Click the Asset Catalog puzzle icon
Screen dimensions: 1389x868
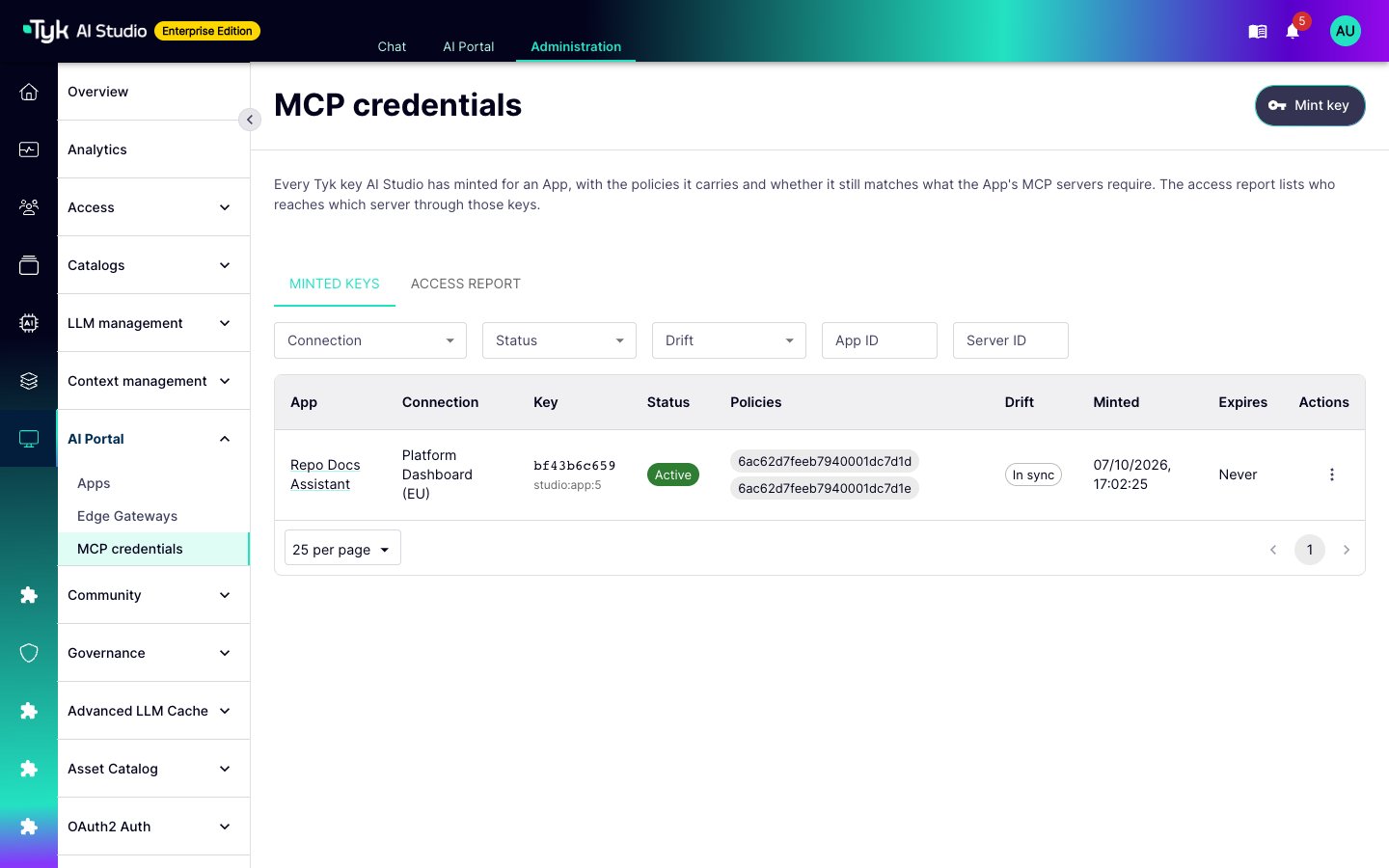(29, 769)
